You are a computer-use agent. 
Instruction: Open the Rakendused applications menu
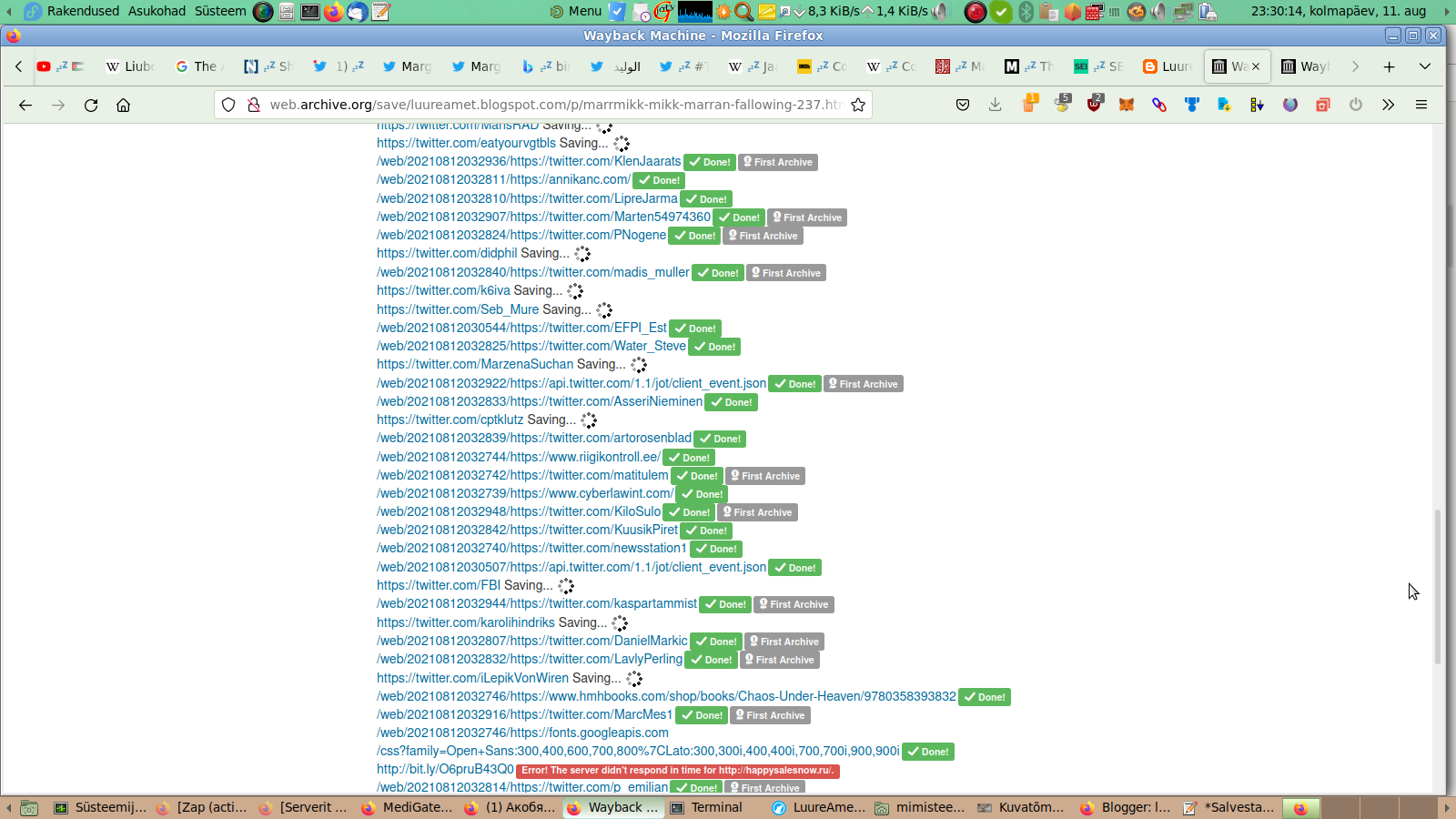(x=82, y=11)
